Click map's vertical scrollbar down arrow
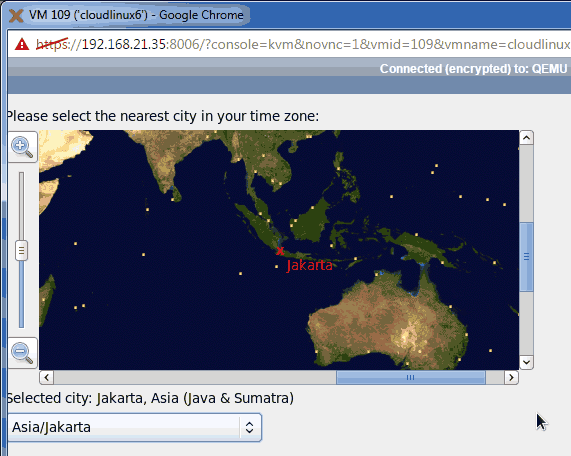The image size is (571, 456). 526,362
